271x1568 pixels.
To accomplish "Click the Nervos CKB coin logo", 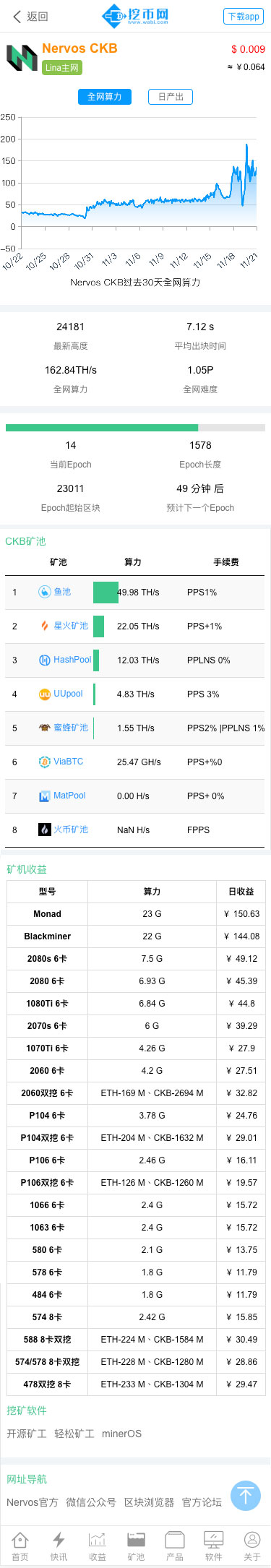I will point(22,58).
